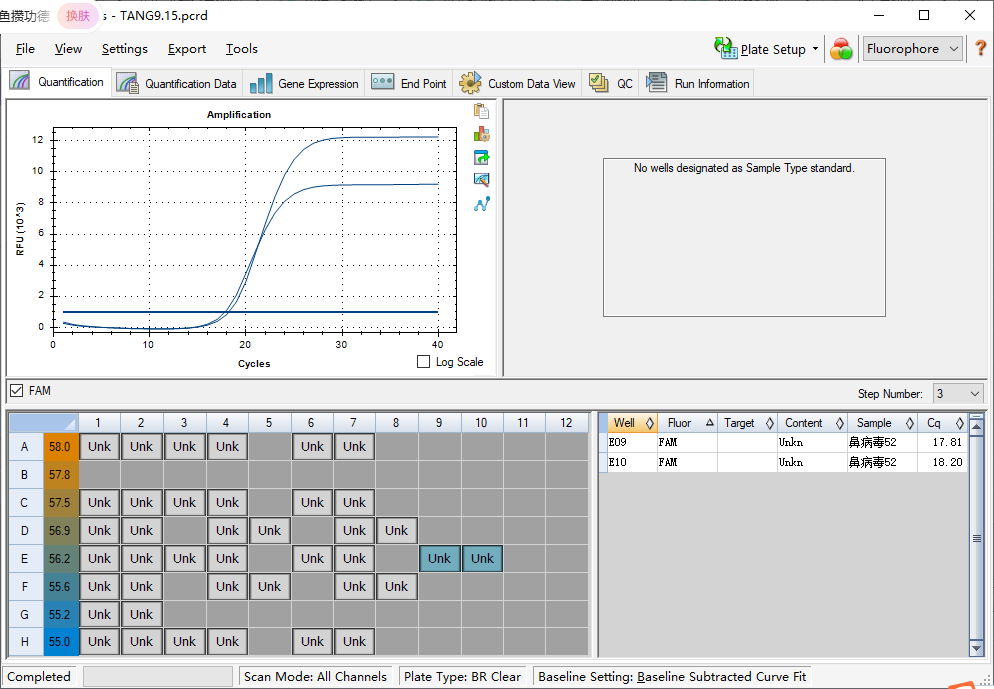Sort the table by Sample column
994x689 pixels.
tap(882, 423)
